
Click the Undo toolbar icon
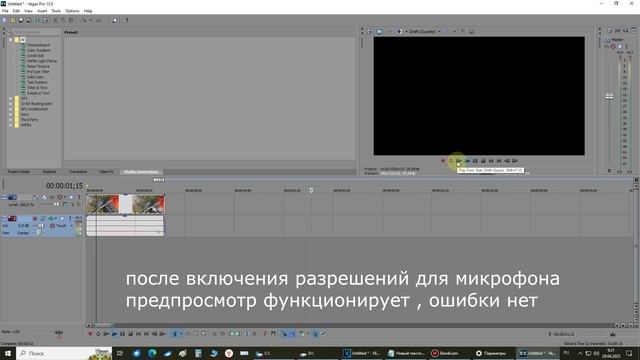tap(84, 20)
